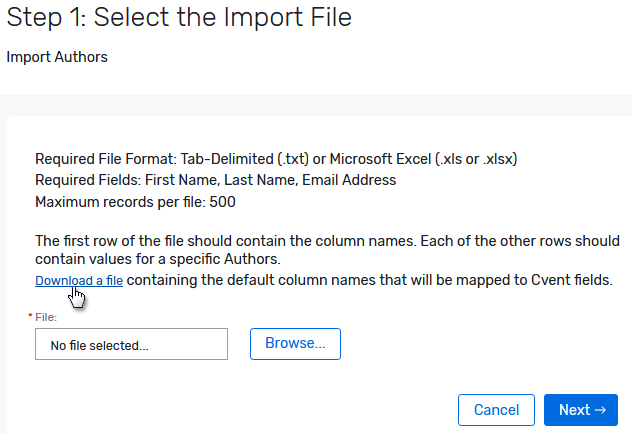The width and height of the screenshot is (632, 434).
Task: Click the "500" record limit value
Action: pyautogui.click(x=223, y=201)
